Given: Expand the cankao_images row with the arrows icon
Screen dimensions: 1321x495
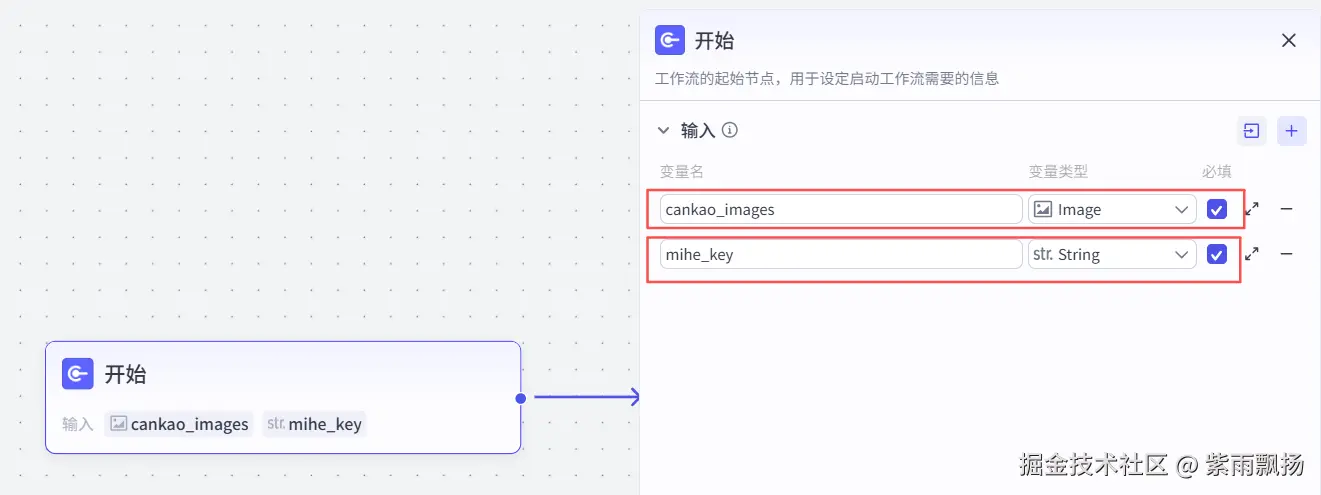Looking at the screenshot, I should click(x=1252, y=209).
